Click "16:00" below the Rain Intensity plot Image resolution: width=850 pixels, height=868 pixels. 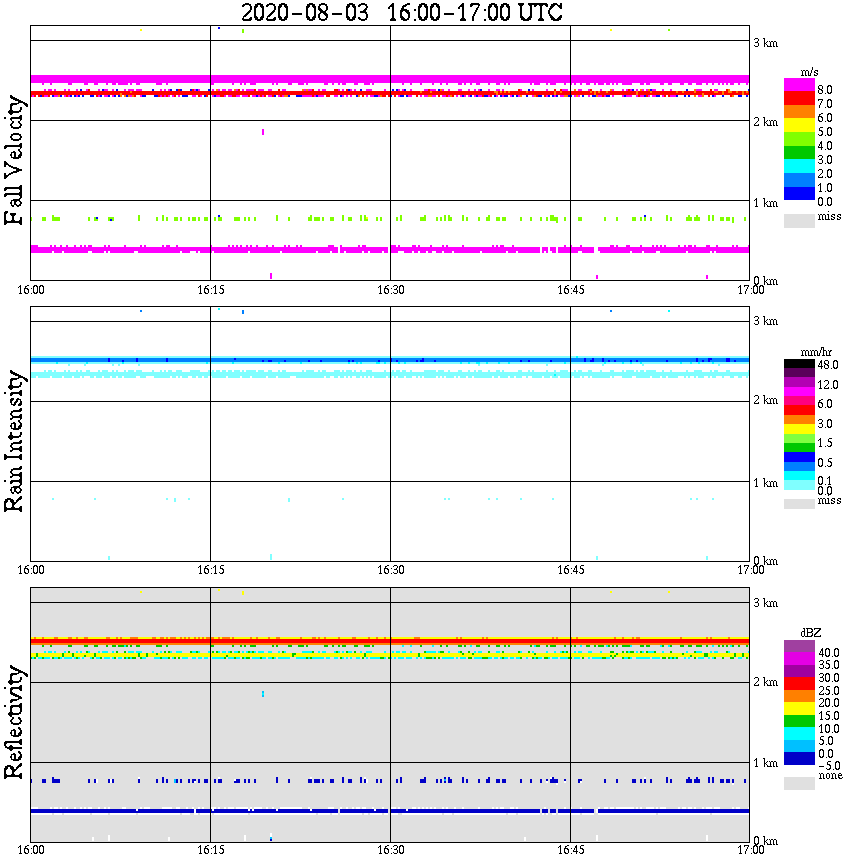(30, 570)
